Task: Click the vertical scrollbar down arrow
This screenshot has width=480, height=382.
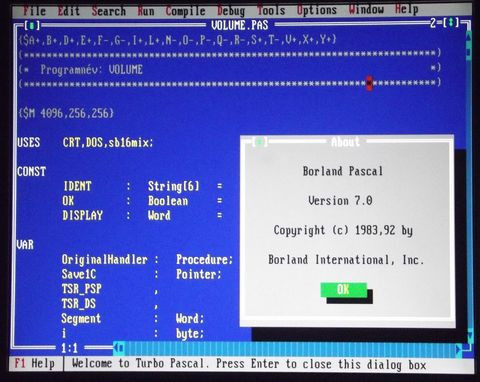Action: 470,334
